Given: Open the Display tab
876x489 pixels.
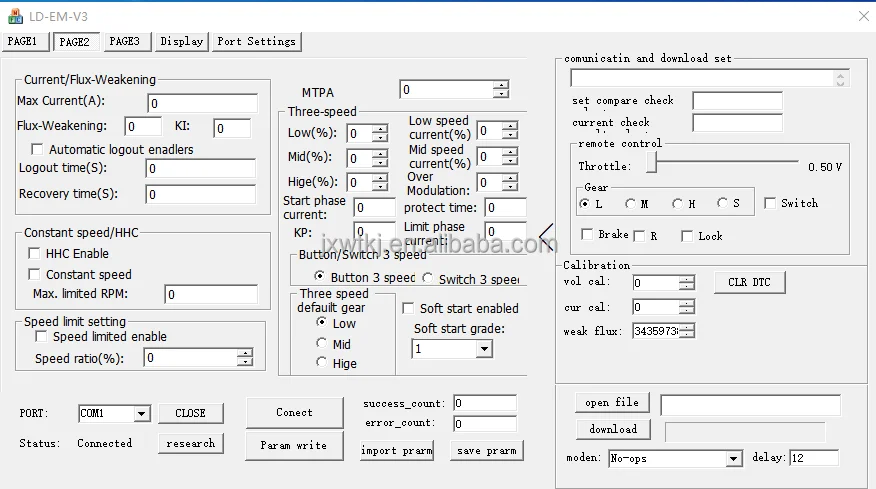Looking at the screenshot, I should (182, 41).
